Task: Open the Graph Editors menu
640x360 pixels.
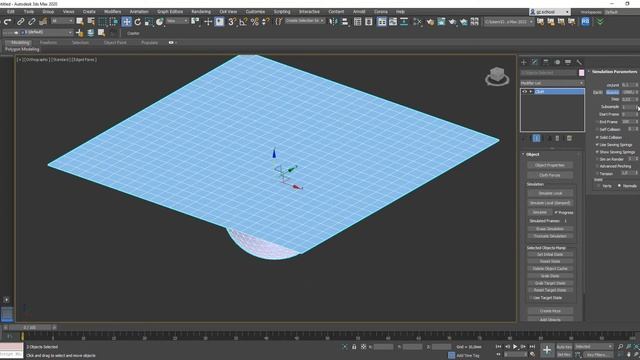Action: click(x=170, y=12)
